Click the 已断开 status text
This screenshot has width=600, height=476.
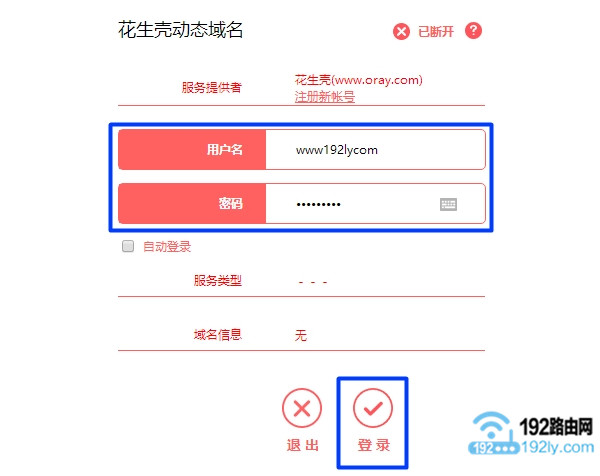click(436, 31)
